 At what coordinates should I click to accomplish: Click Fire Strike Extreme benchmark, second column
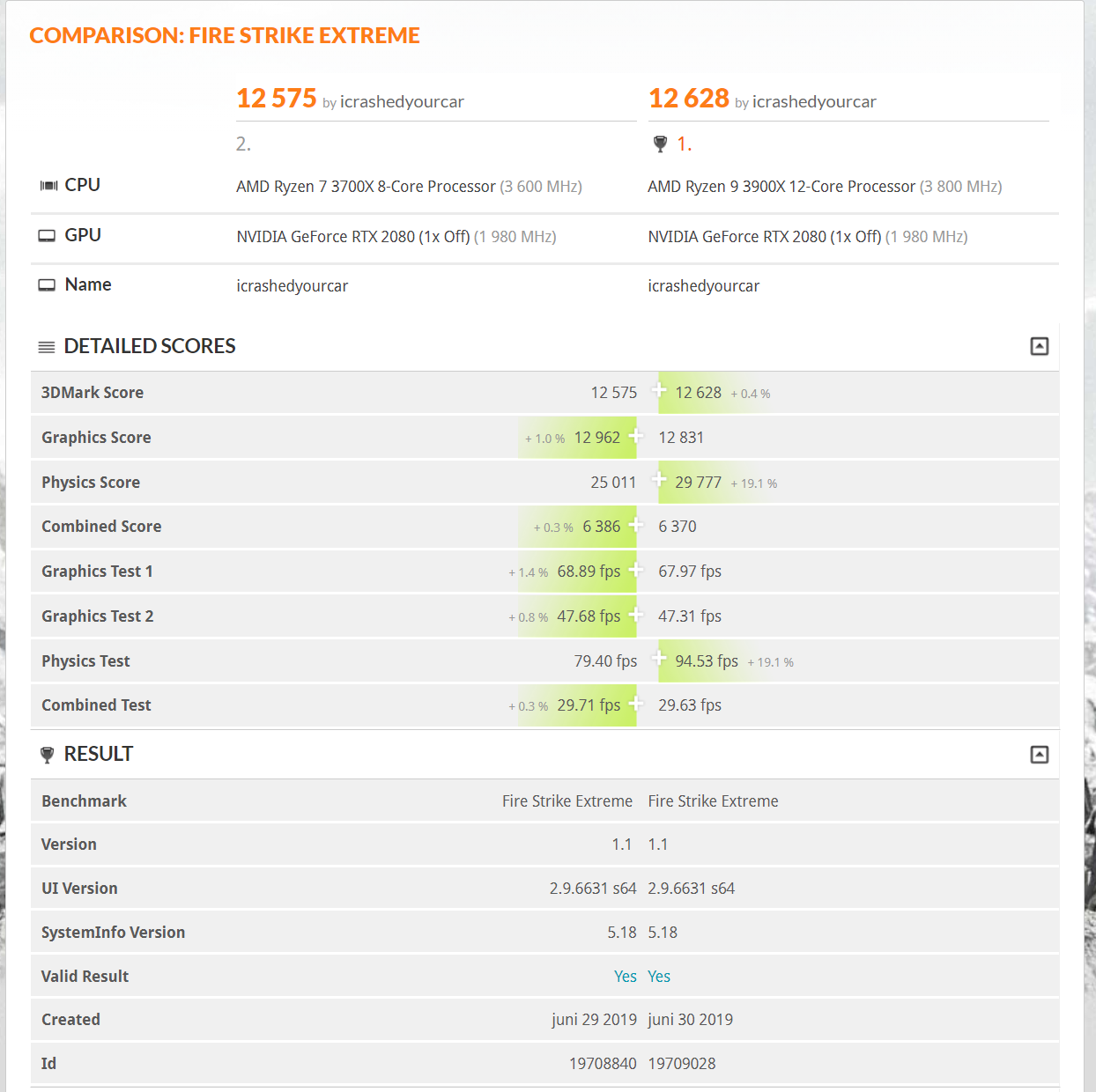coord(714,801)
